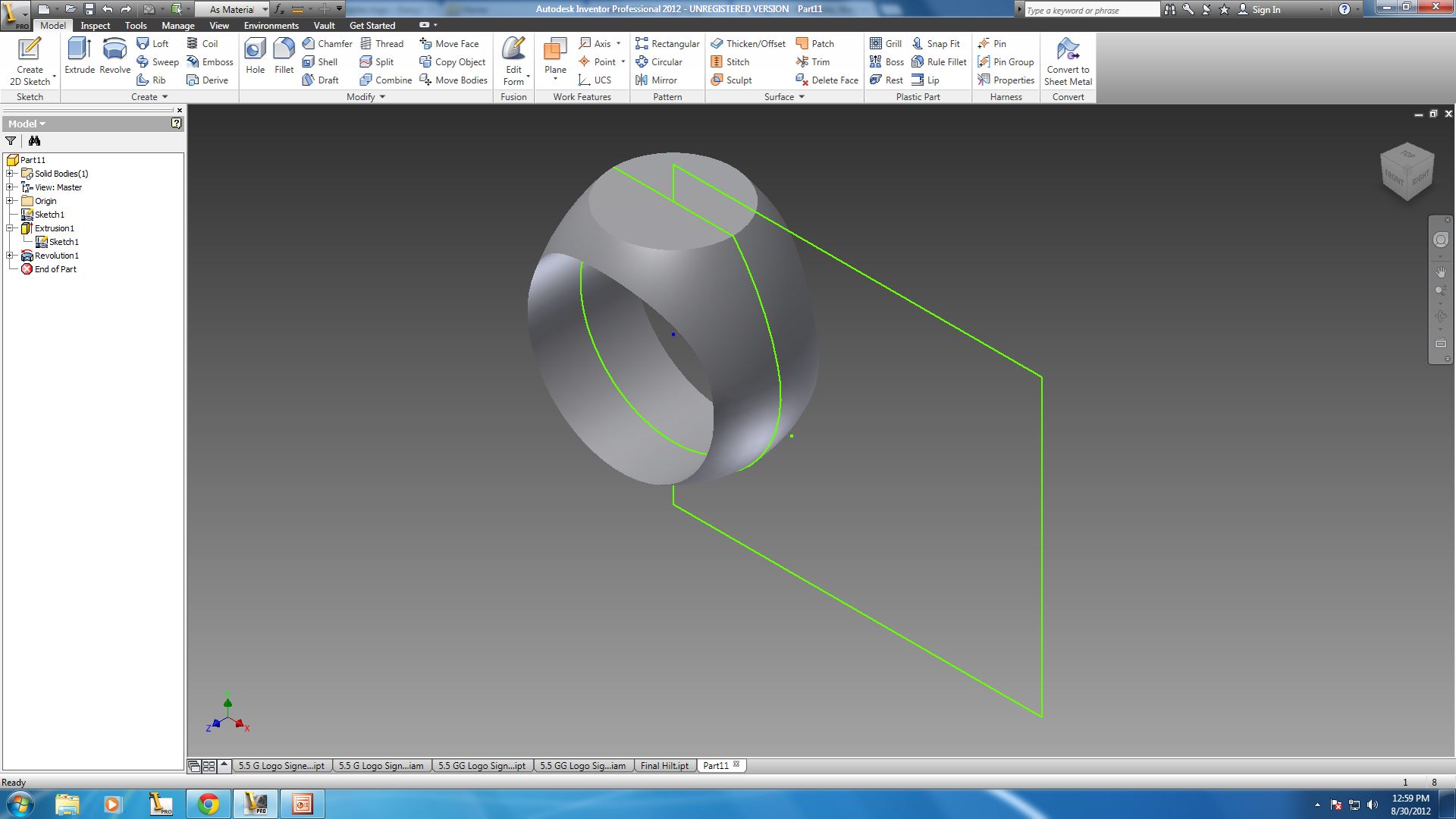Select End of Part in browser
1456x819 pixels.
click(55, 269)
